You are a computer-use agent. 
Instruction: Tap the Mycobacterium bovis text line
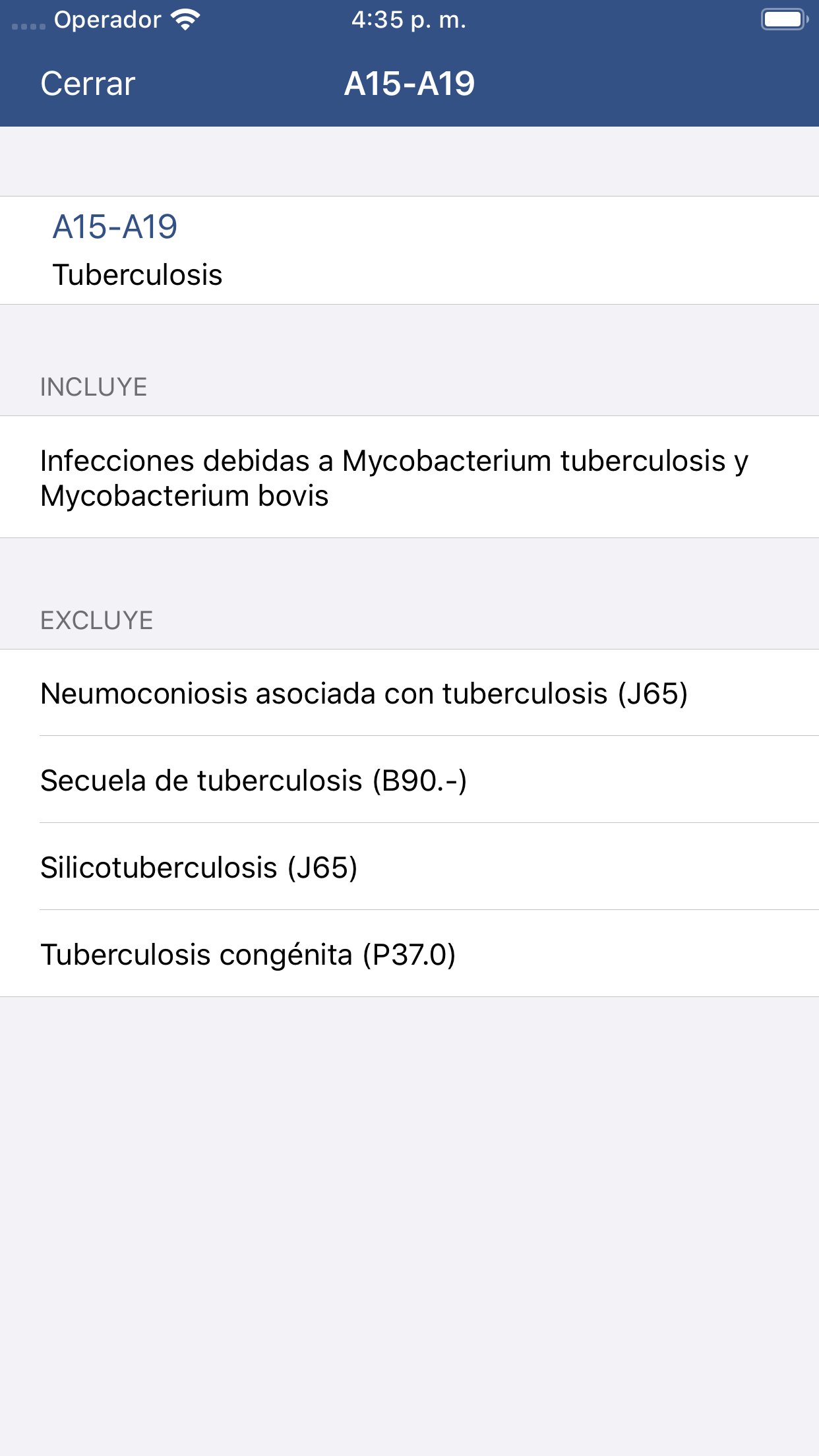[185, 496]
